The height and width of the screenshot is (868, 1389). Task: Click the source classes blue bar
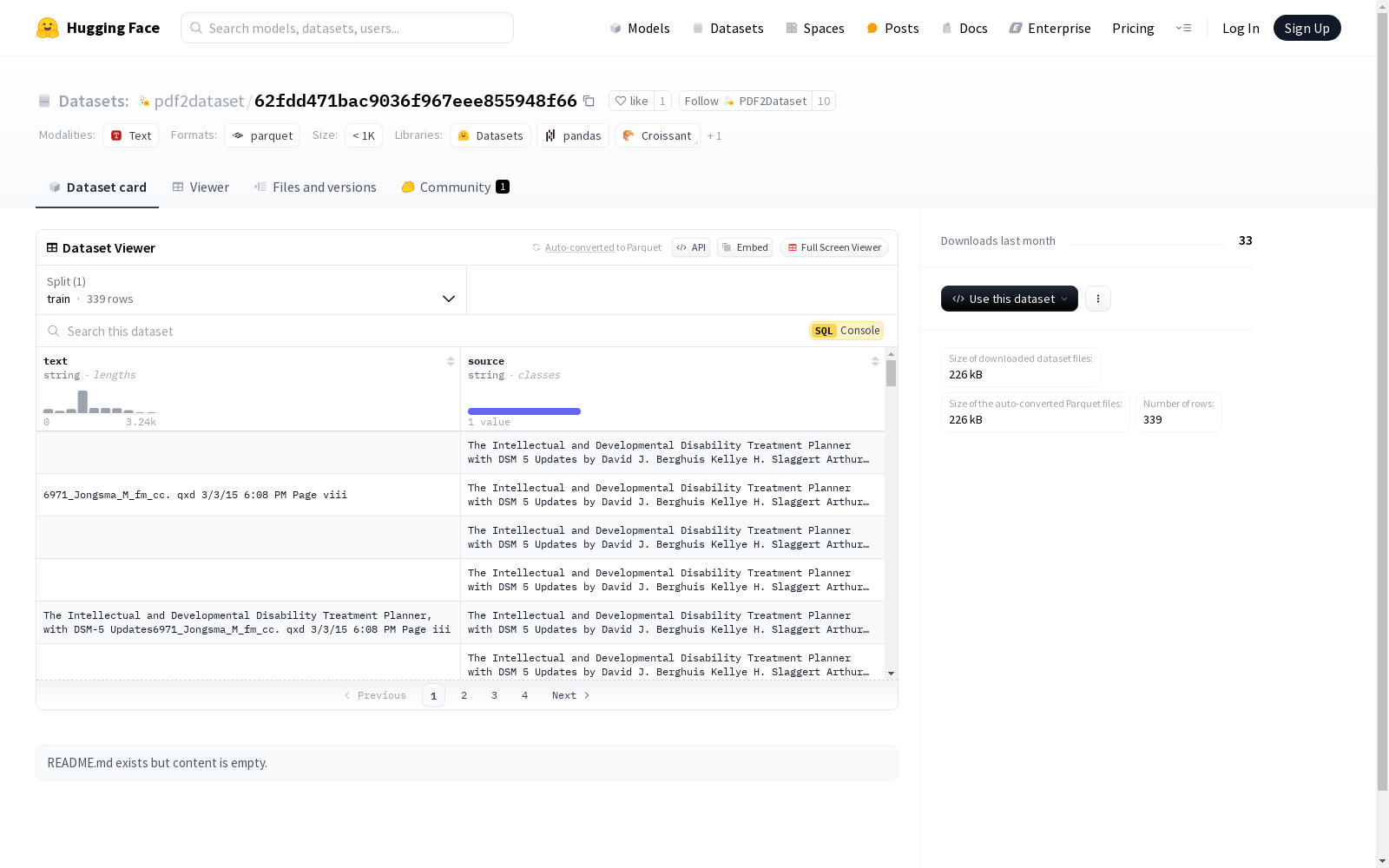pyautogui.click(x=524, y=411)
